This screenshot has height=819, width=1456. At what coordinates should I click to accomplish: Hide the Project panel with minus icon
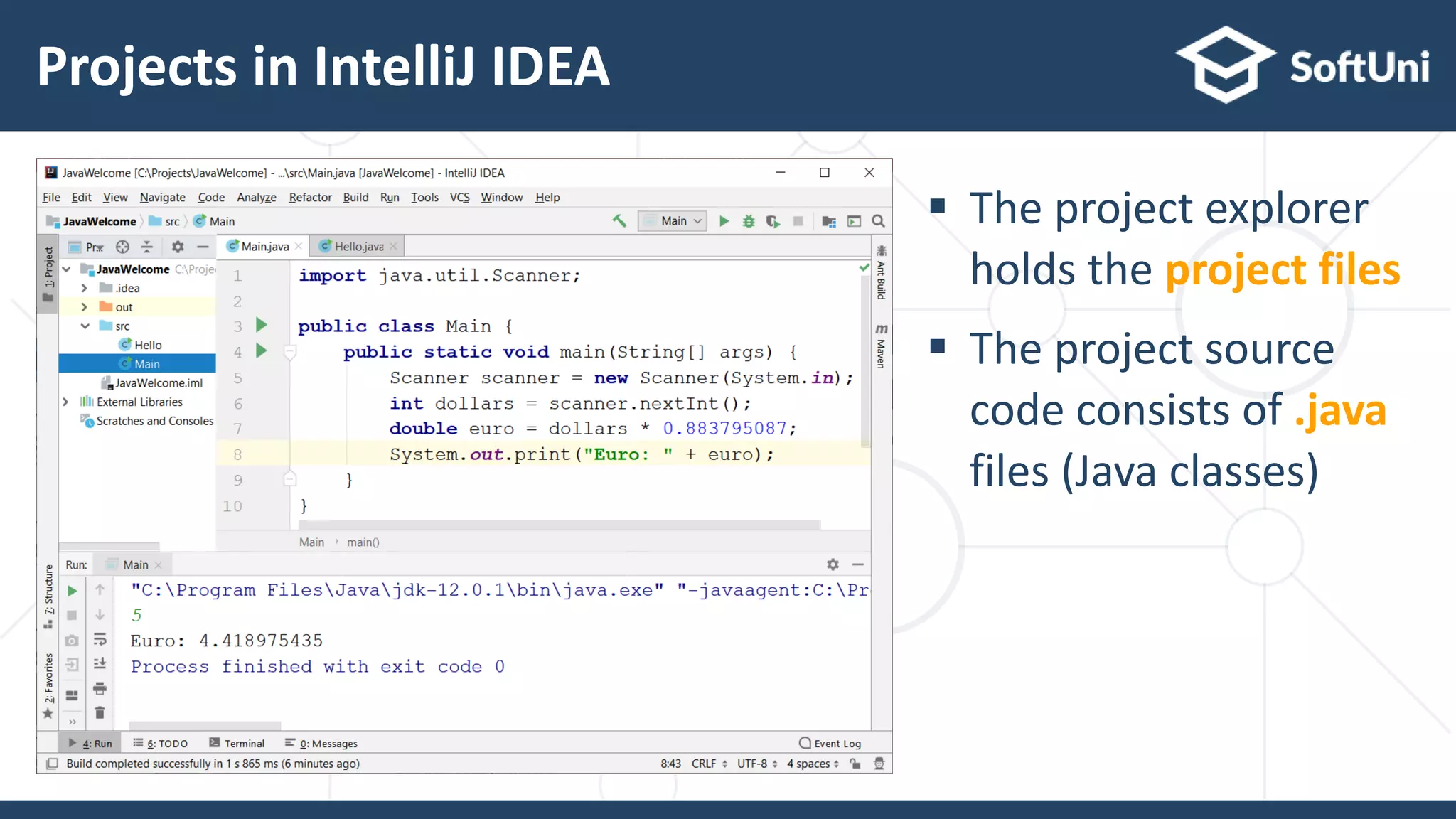203,247
